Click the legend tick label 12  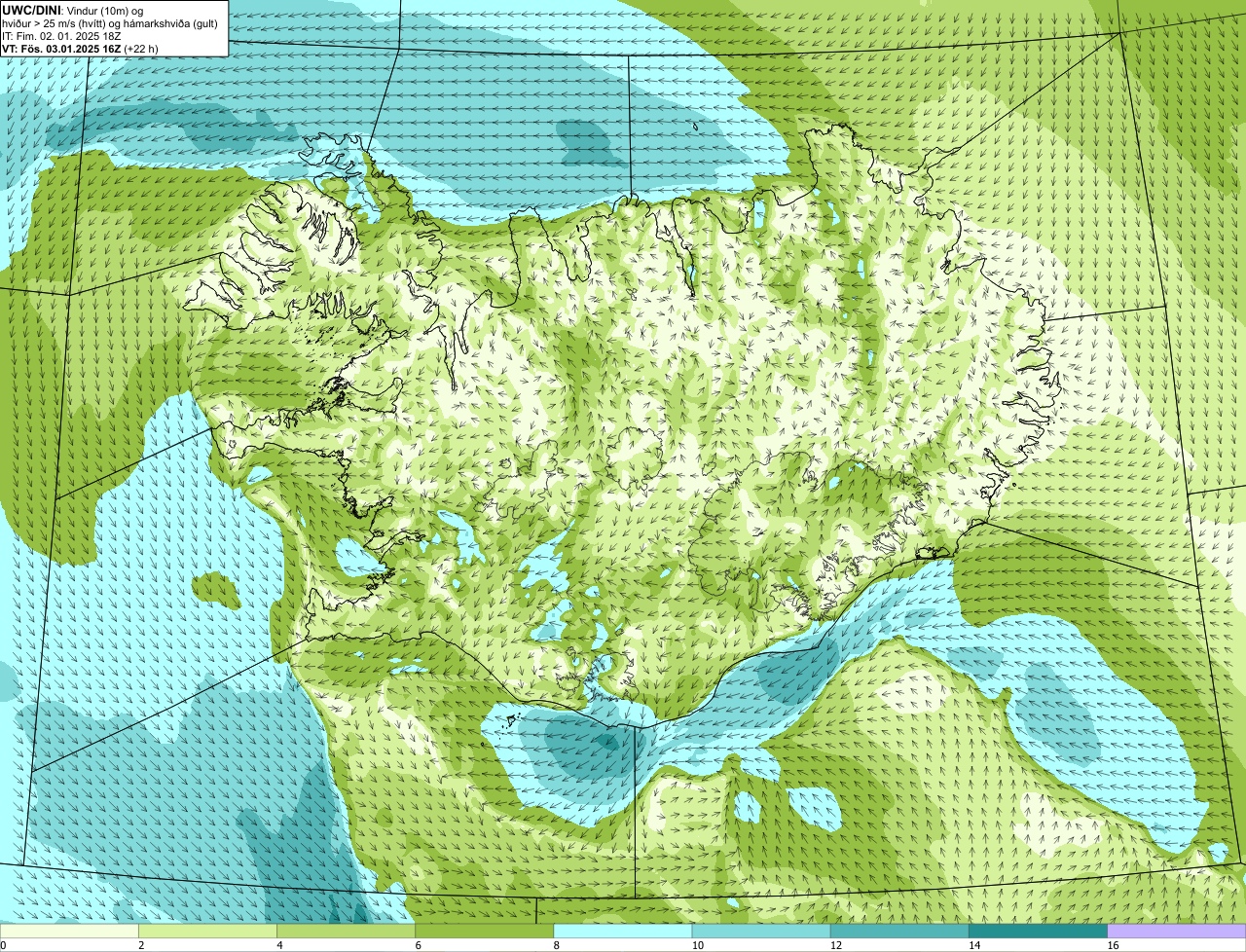(835, 945)
